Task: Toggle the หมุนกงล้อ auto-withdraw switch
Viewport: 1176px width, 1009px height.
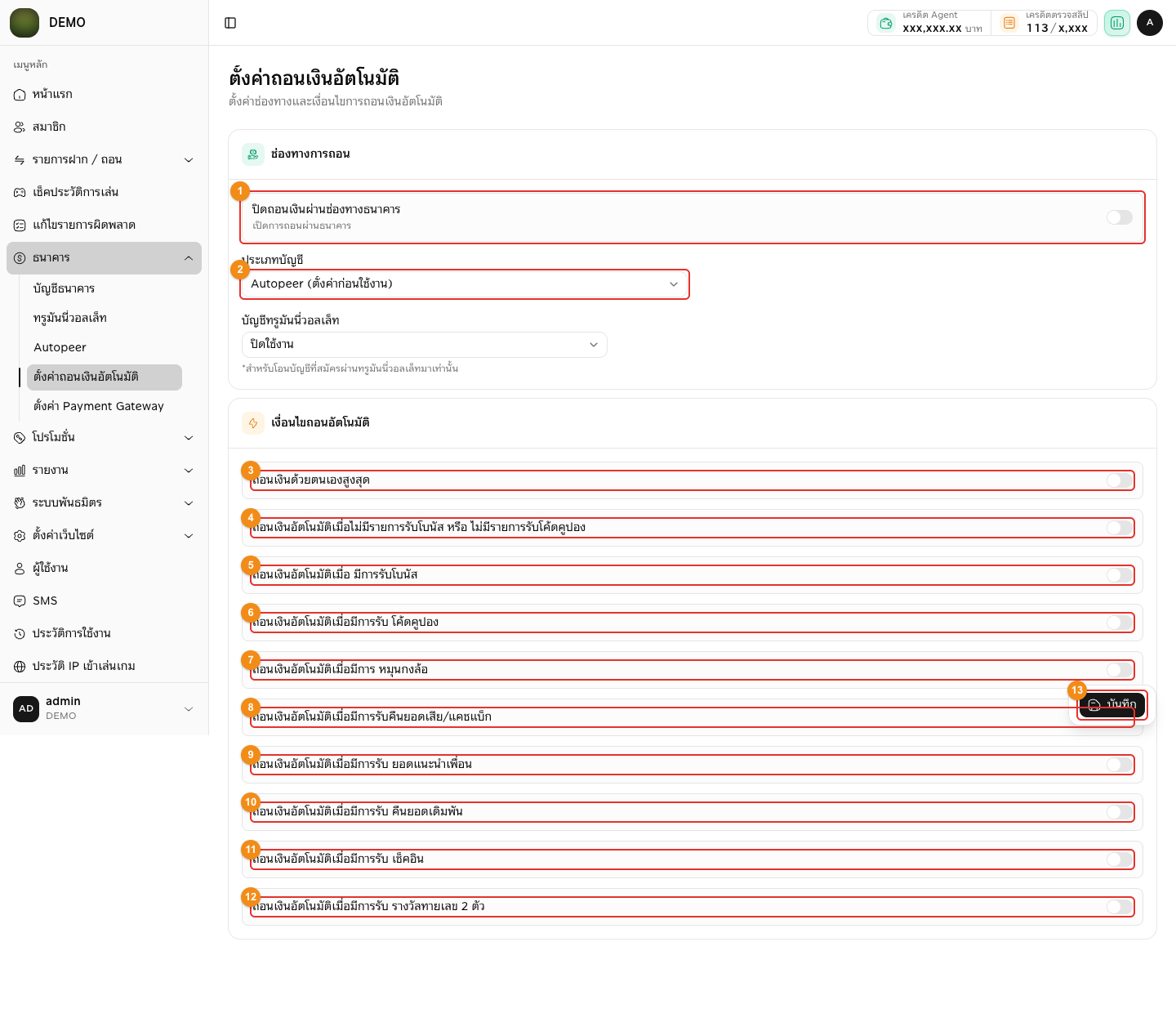Action: pos(1120,670)
